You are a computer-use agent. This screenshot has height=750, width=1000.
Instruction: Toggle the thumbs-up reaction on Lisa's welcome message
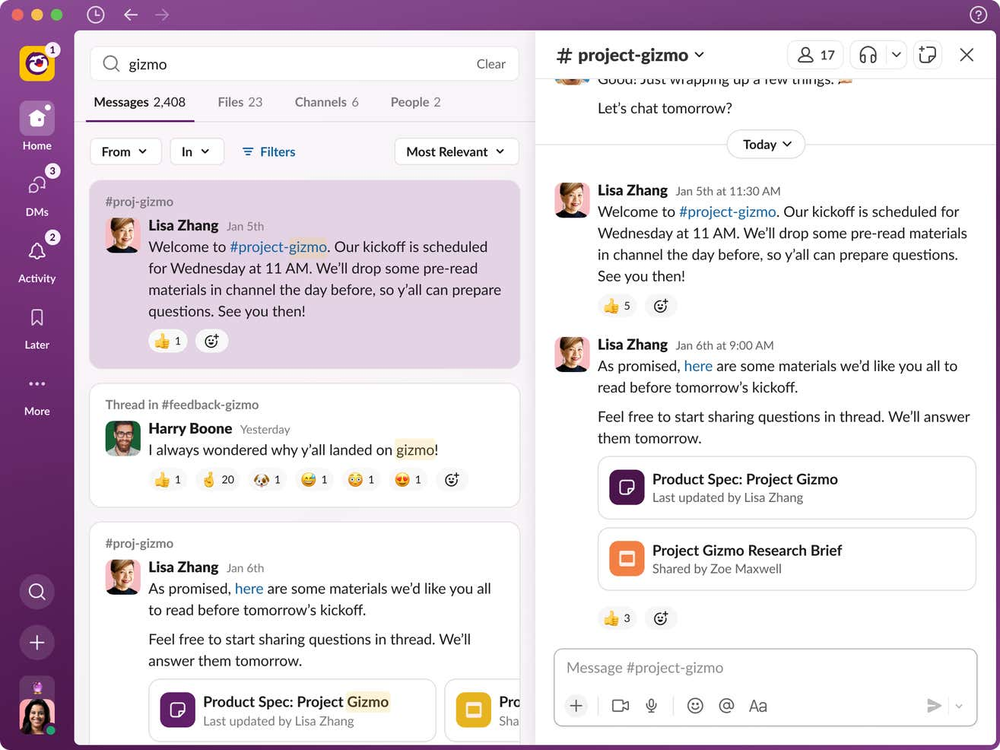click(x=617, y=306)
